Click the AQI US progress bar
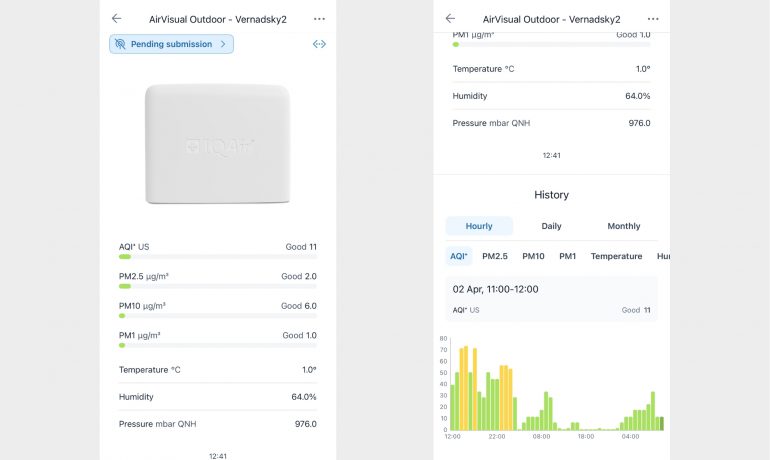 click(x=217, y=257)
